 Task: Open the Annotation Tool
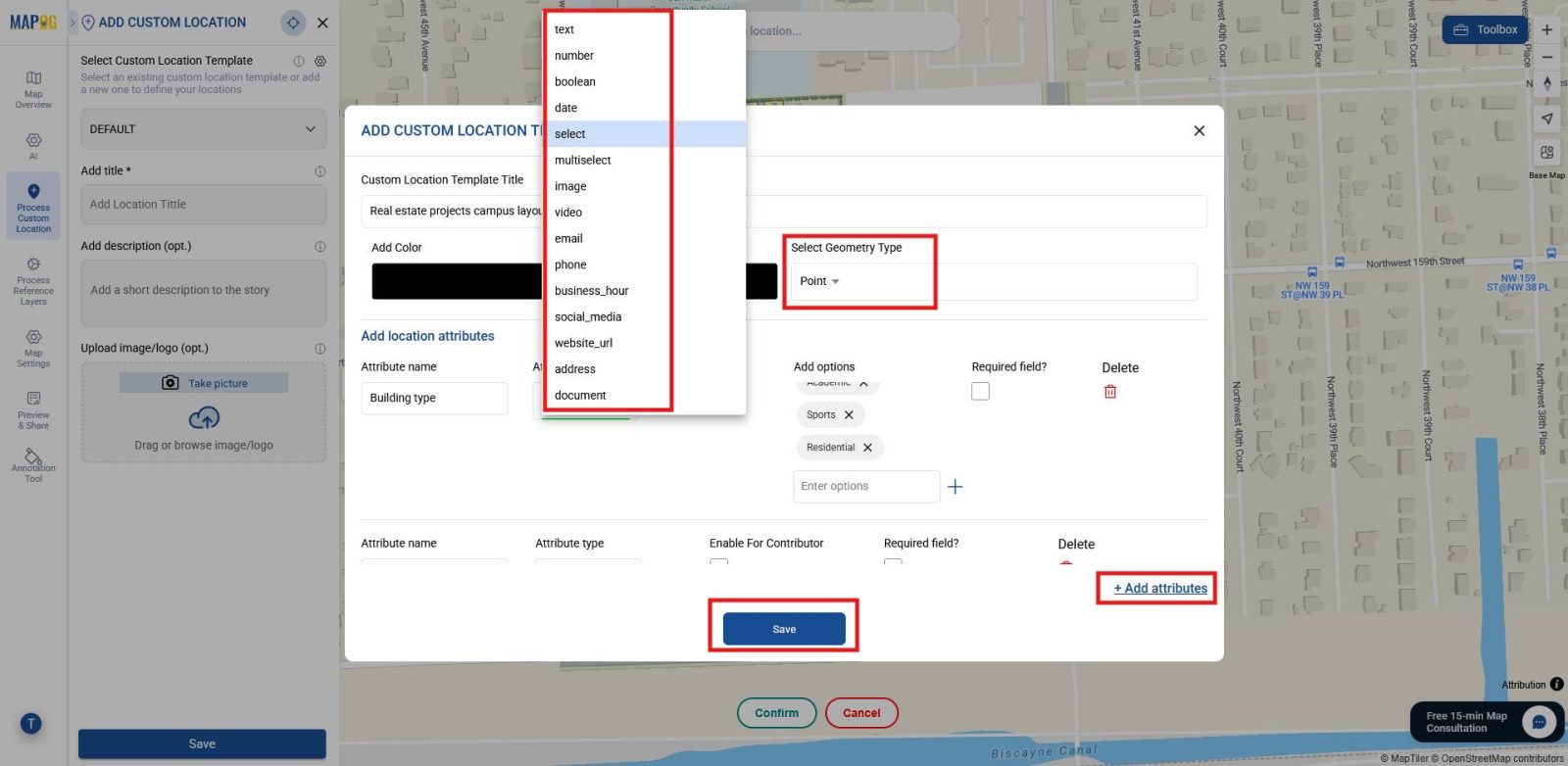click(x=33, y=465)
